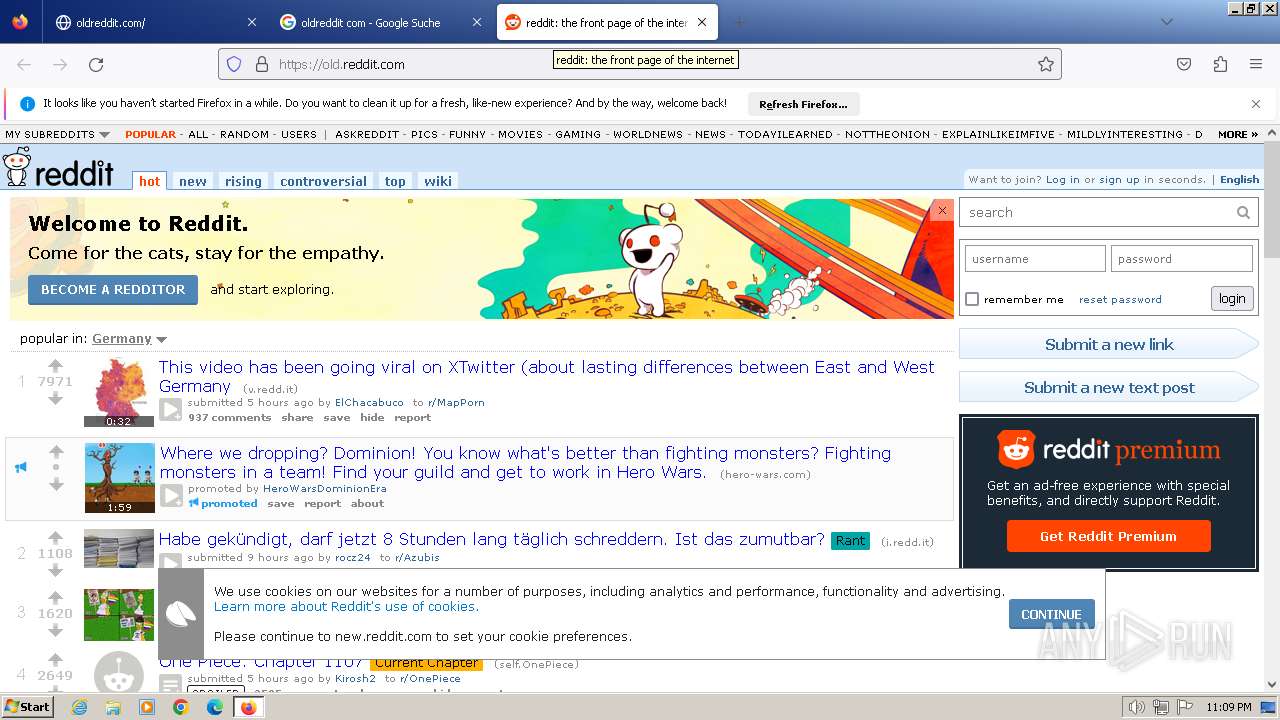Upvote the Habe gekündigt post
1280x720 pixels.
[x=56, y=538]
